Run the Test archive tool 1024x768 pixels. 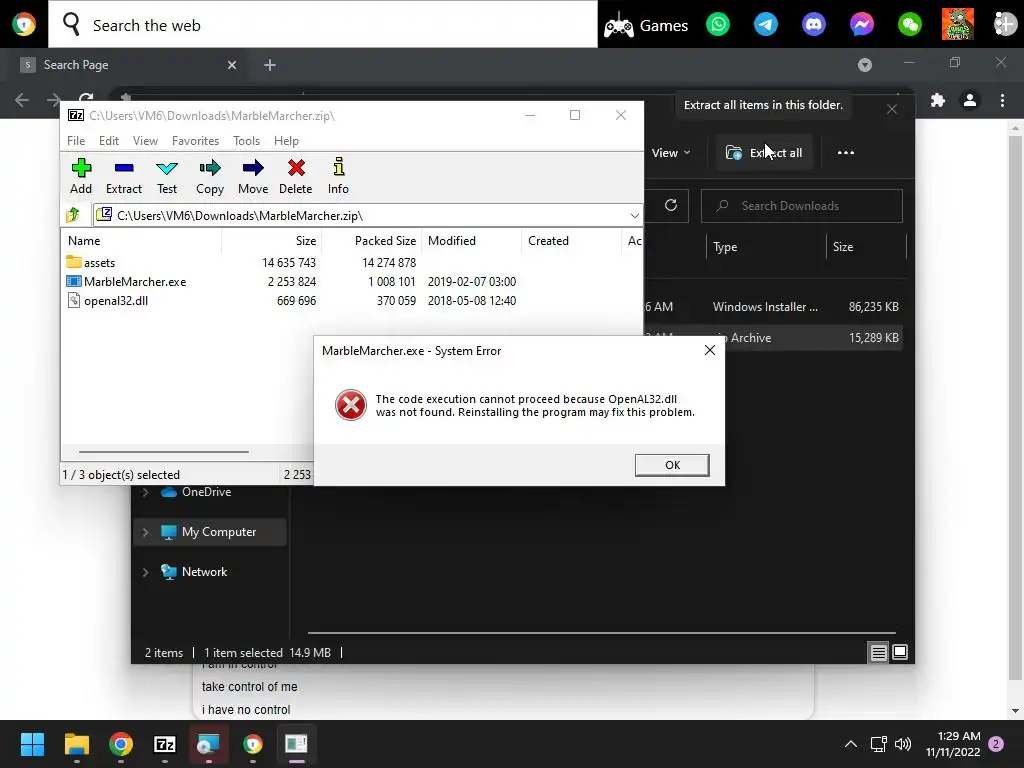click(167, 176)
